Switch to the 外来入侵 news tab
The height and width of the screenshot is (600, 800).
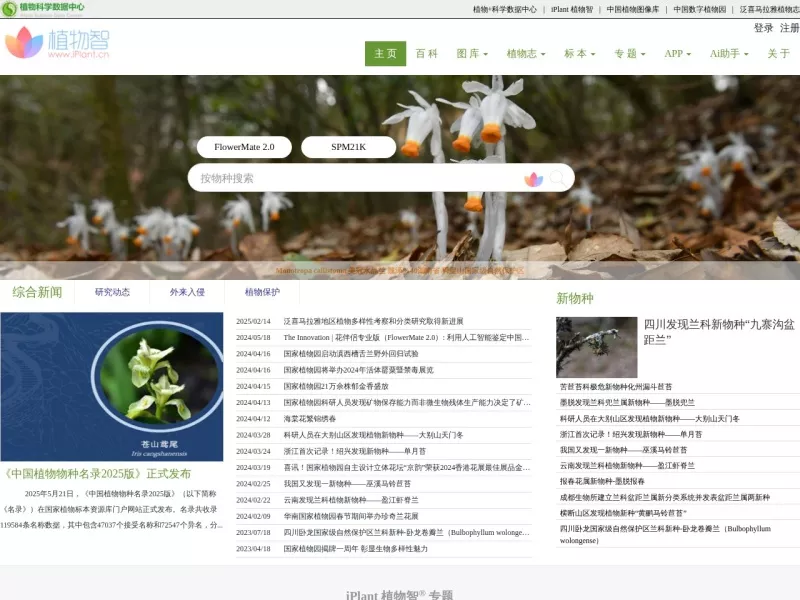[187, 292]
